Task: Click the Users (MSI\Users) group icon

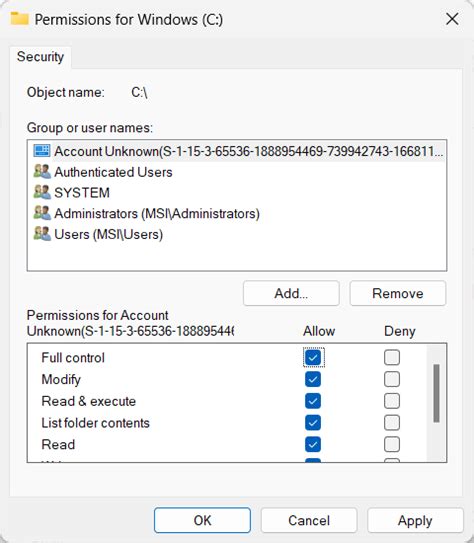Action: (42, 234)
